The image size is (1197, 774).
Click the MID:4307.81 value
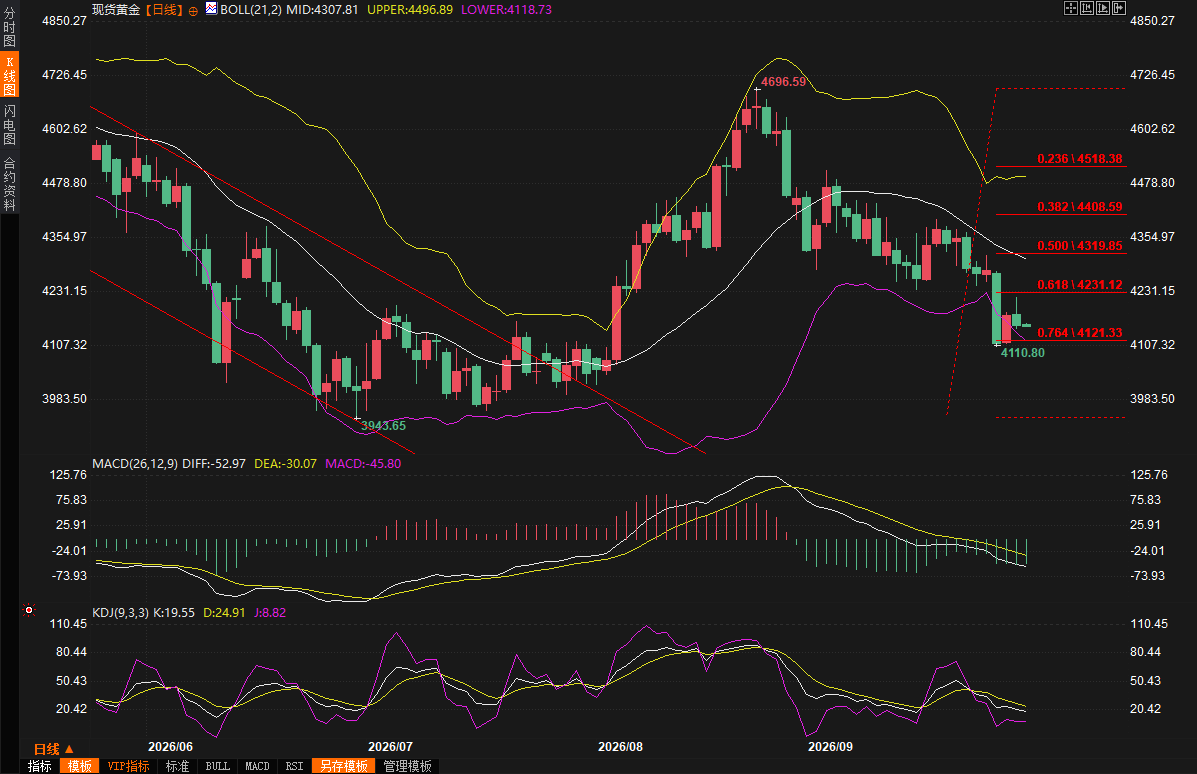[x=322, y=9]
